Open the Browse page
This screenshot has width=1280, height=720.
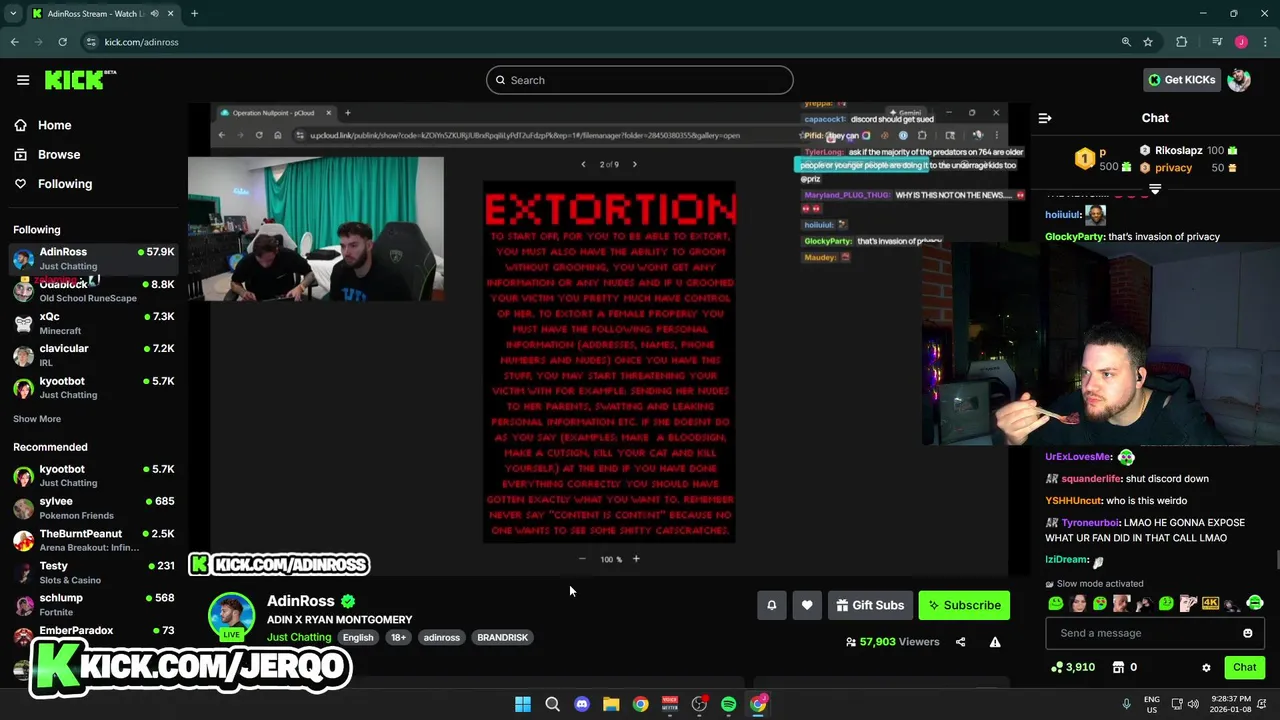[58, 154]
